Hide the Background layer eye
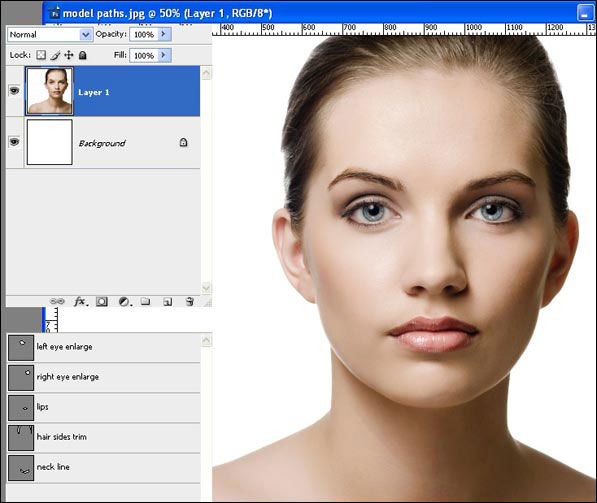 14,142
